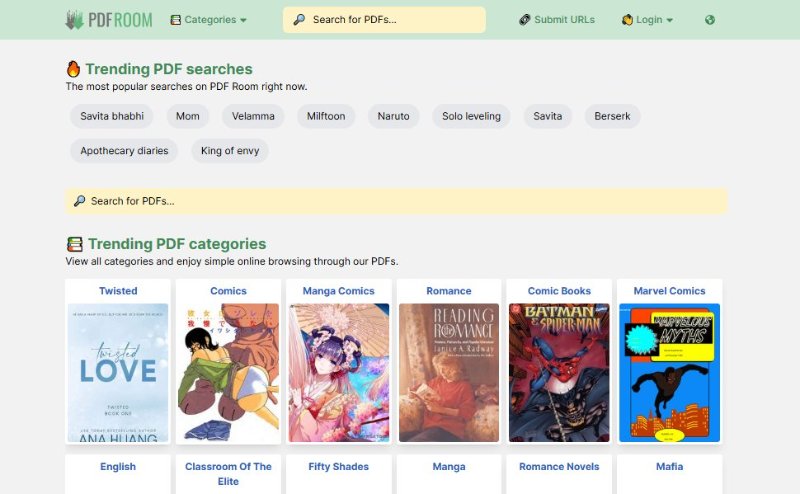
Task: Click the Comics category cover image
Action: [228, 373]
